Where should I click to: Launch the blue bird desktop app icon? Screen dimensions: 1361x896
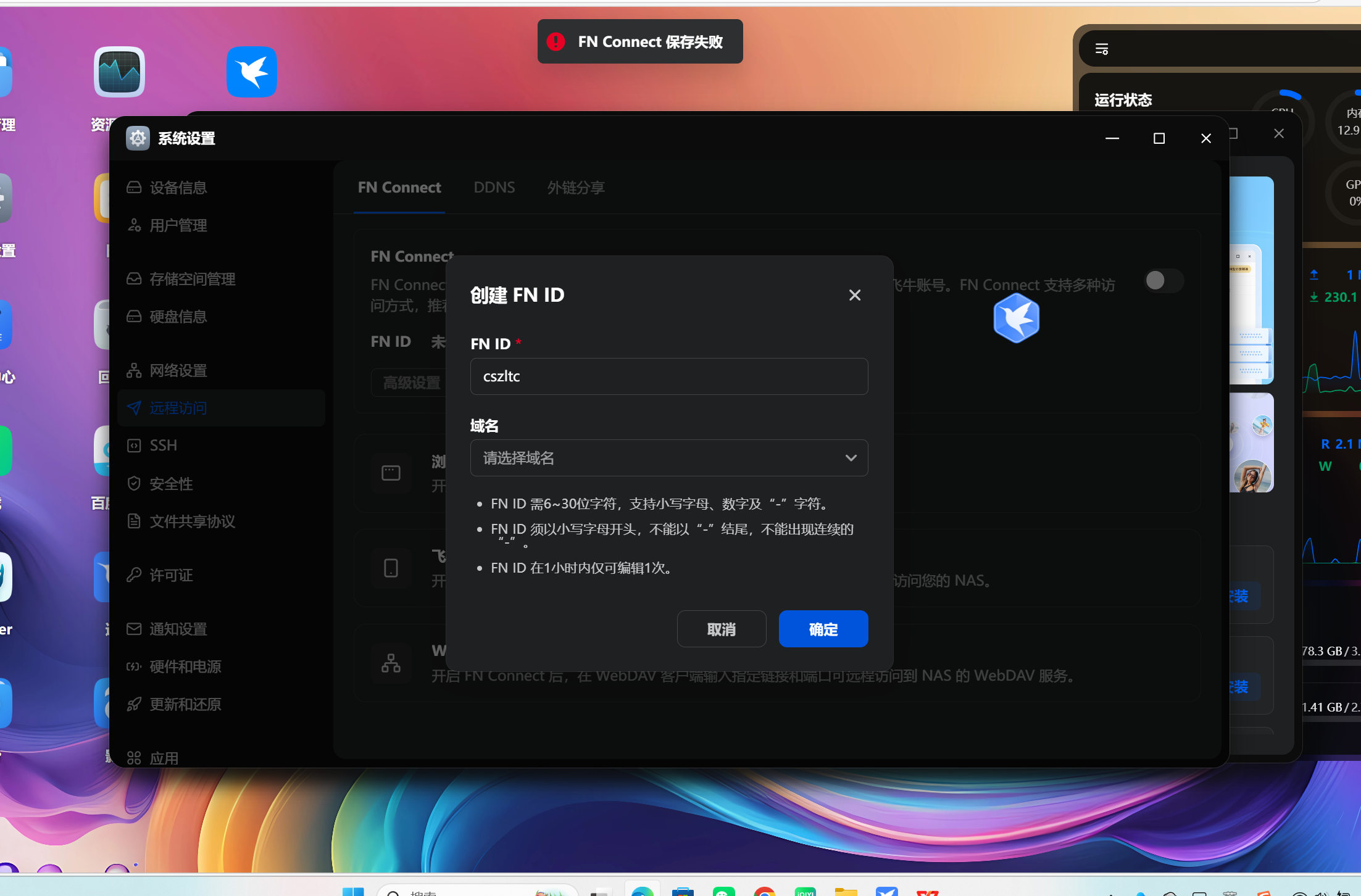[251, 72]
